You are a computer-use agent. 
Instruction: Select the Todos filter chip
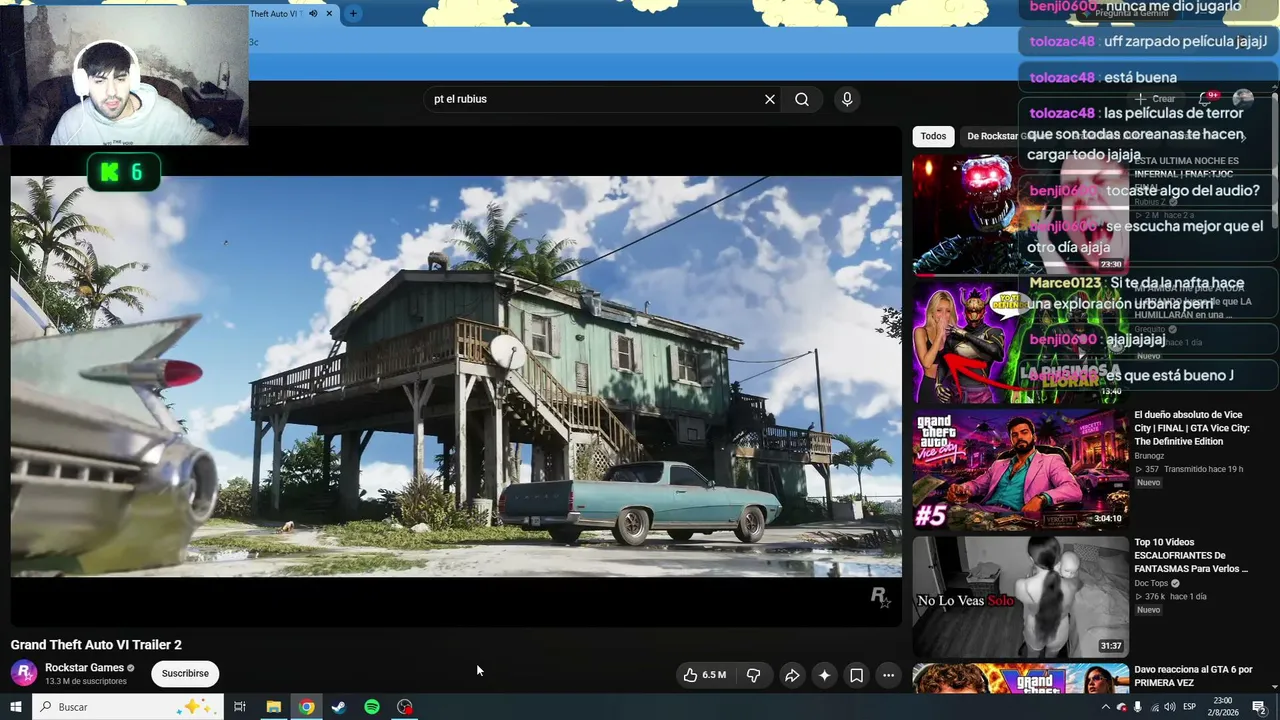[933, 136]
